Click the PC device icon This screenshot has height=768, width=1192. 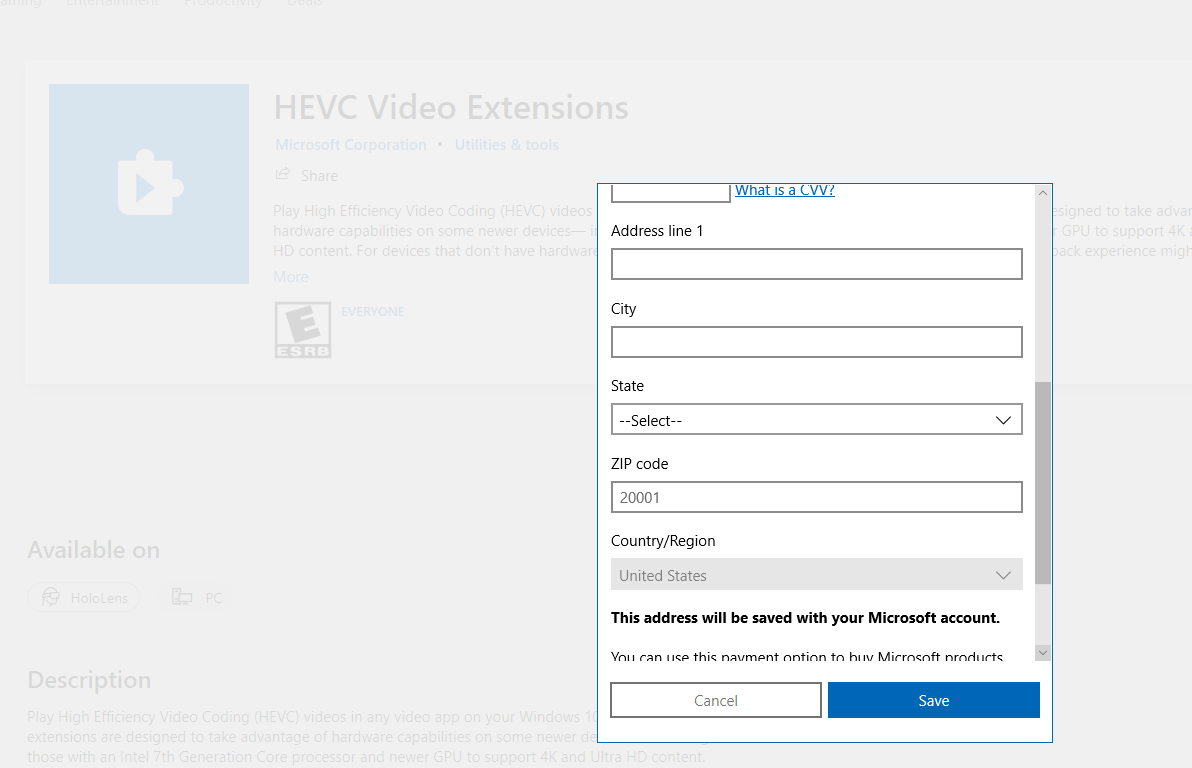(182, 597)
